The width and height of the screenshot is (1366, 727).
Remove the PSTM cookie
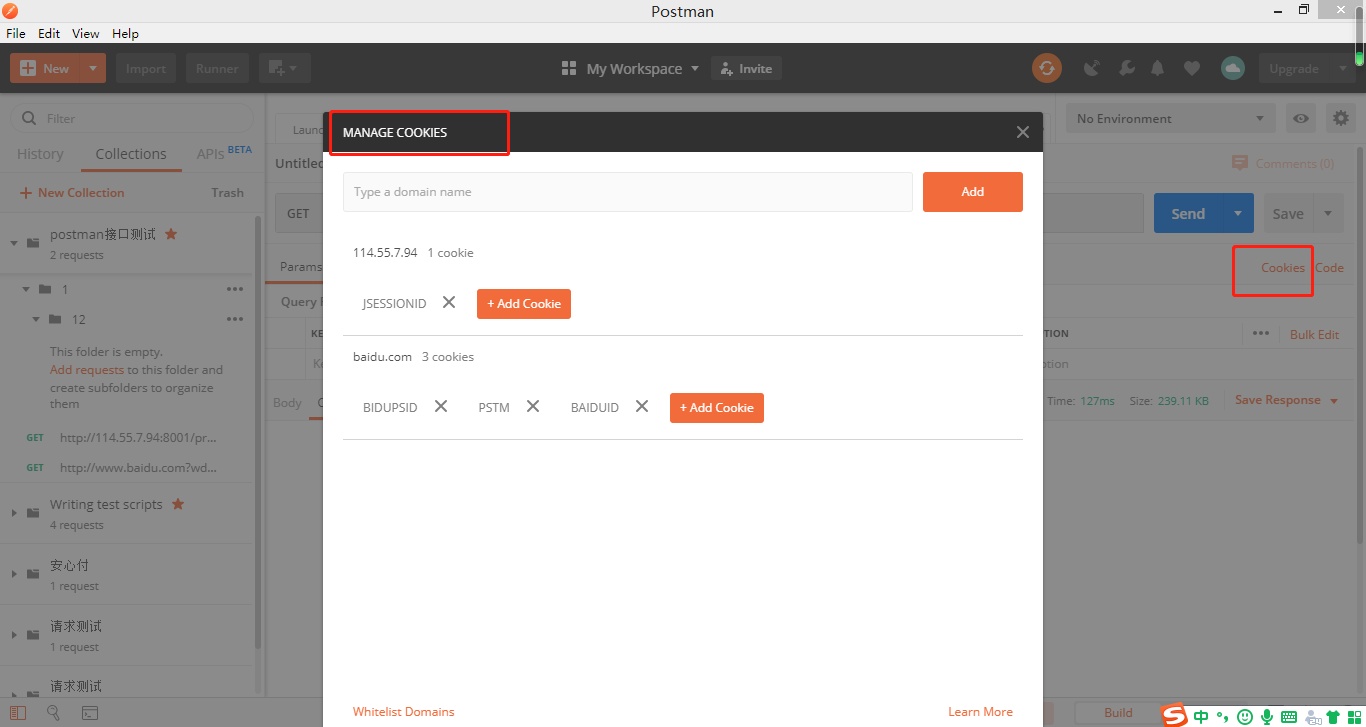click(x=533, y=406)
